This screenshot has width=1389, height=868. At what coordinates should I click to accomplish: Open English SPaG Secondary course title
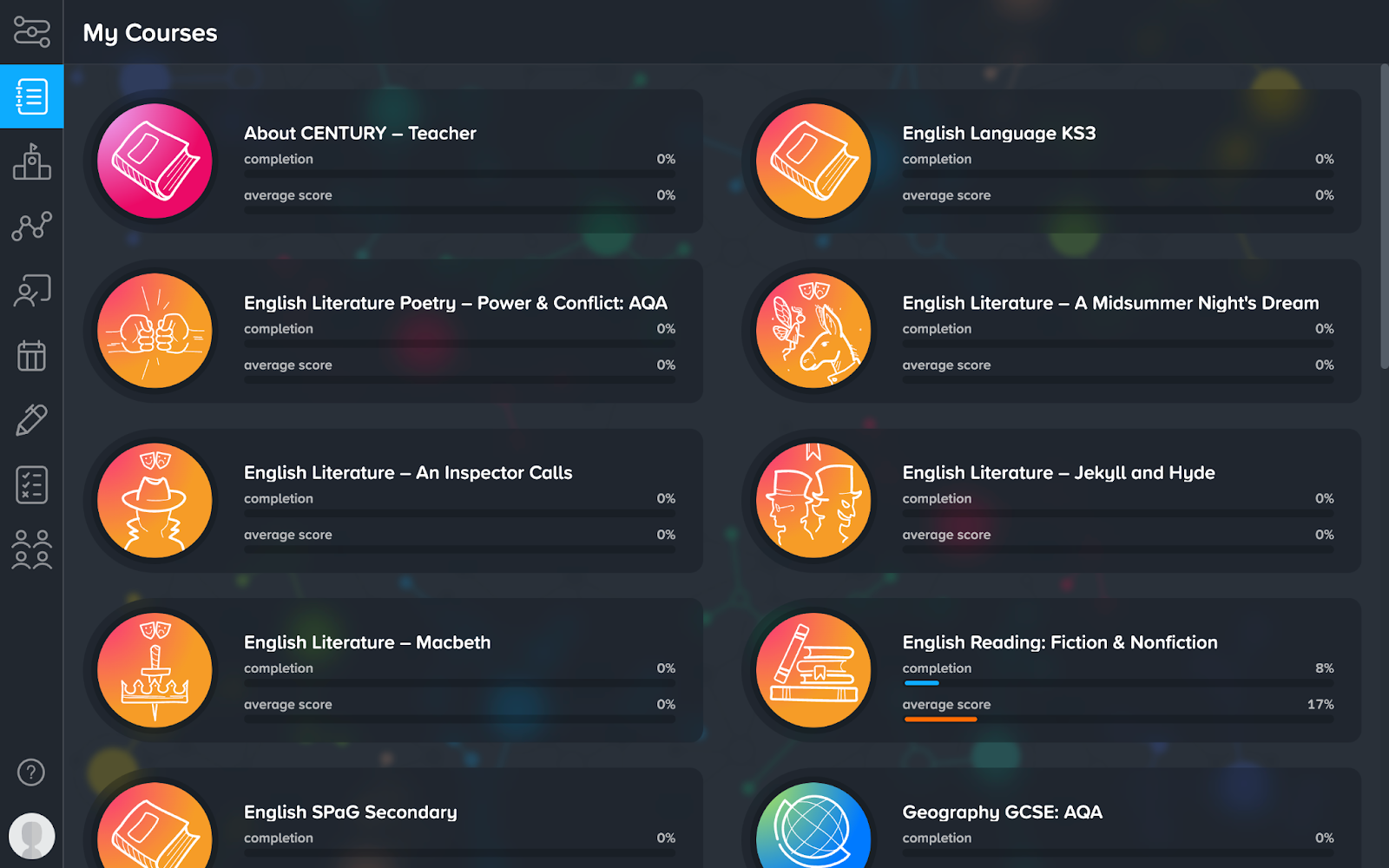click(350, 812)
